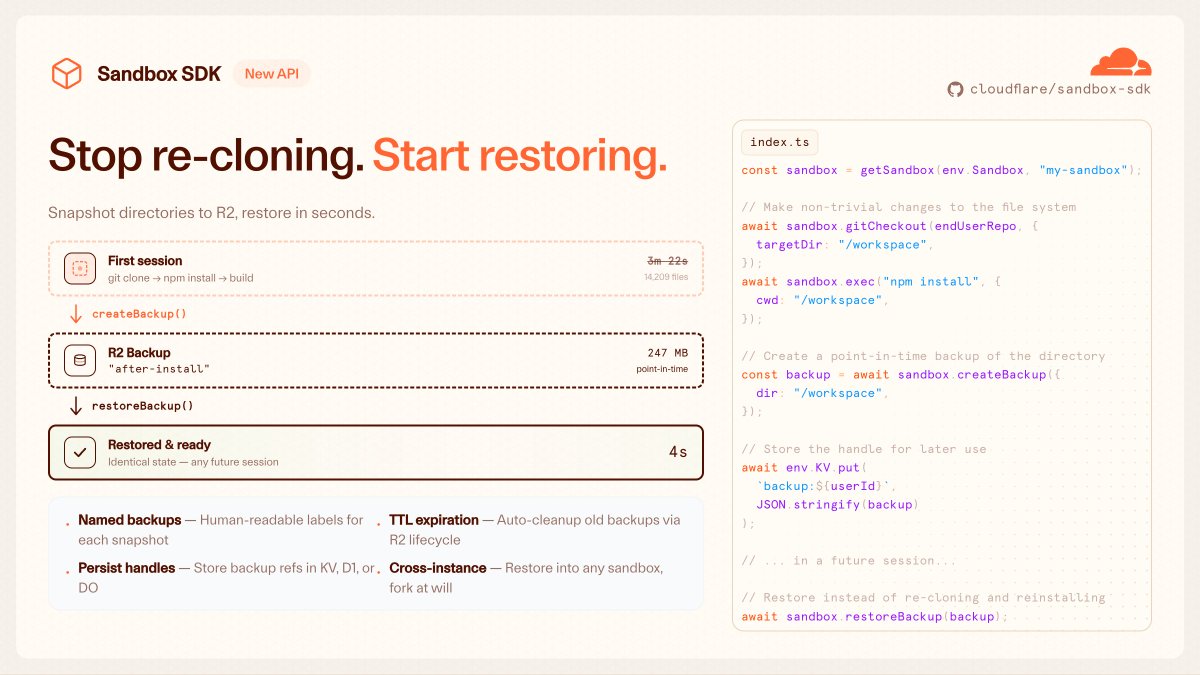Click the JSON.stringify(backup) code line
Viewport: 1200px width, 675px height.
837,505
